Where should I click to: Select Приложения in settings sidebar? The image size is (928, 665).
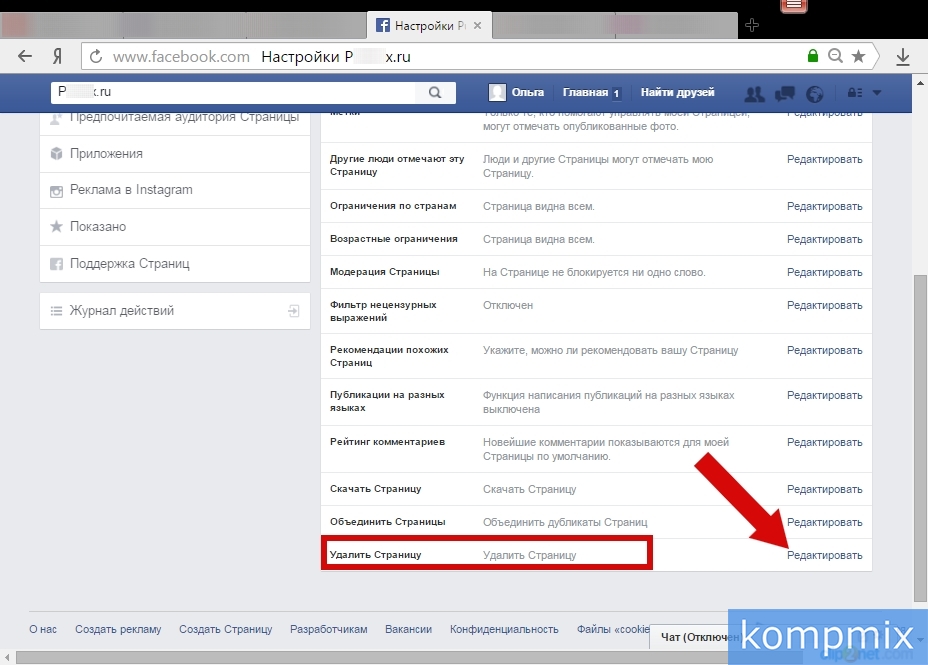[175, 154]
